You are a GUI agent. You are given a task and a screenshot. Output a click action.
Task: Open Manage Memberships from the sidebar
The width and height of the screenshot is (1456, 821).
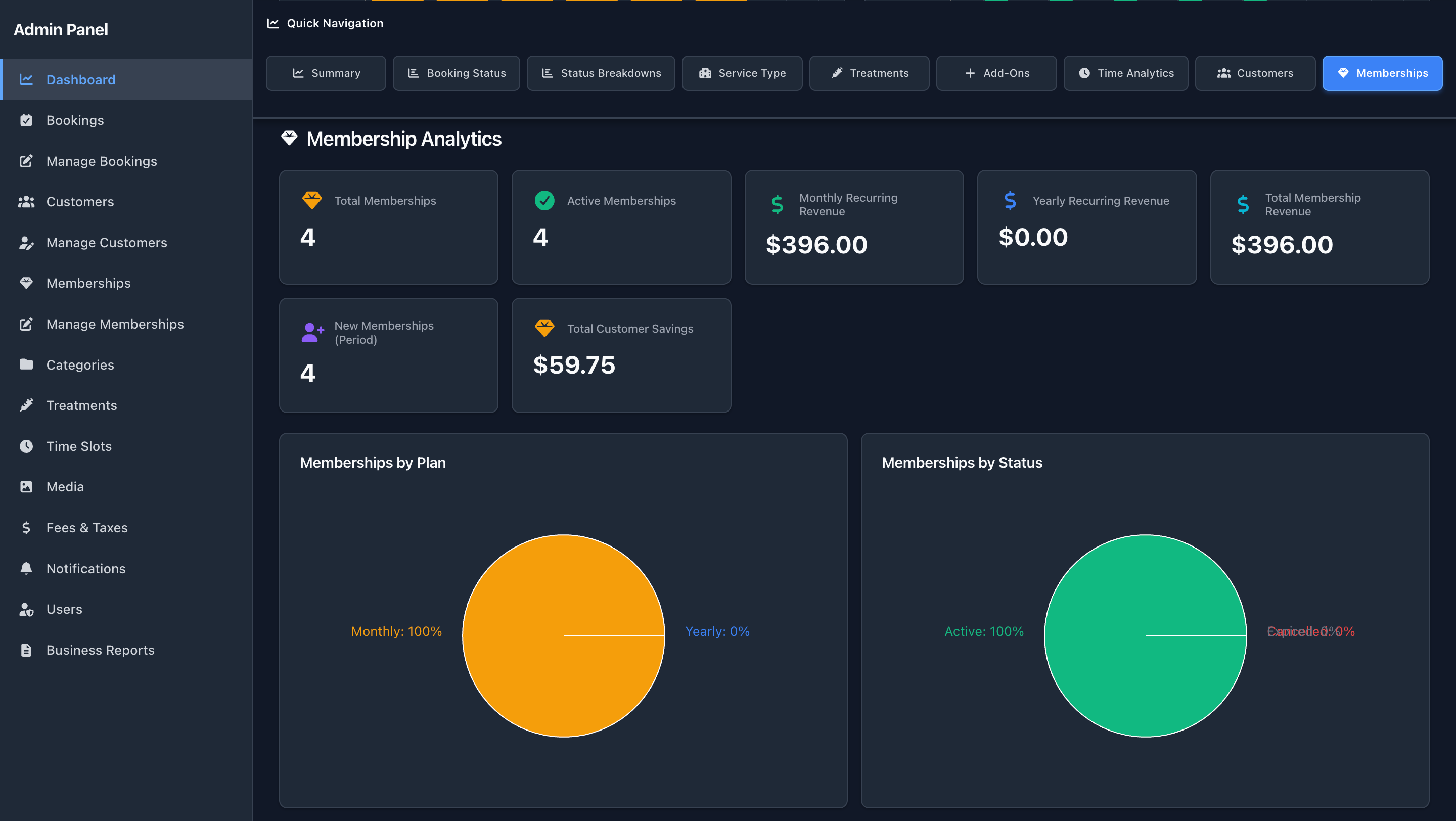point(115,324)
